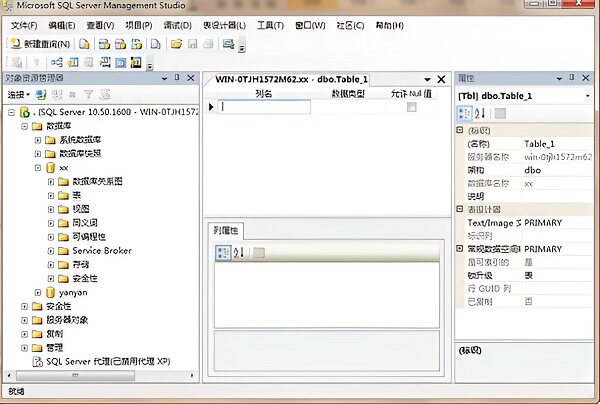Click the Activity Monitor icon in standard toolbar
The height and width of the screenshot is (404, 600).
click(x=228, y=44)
